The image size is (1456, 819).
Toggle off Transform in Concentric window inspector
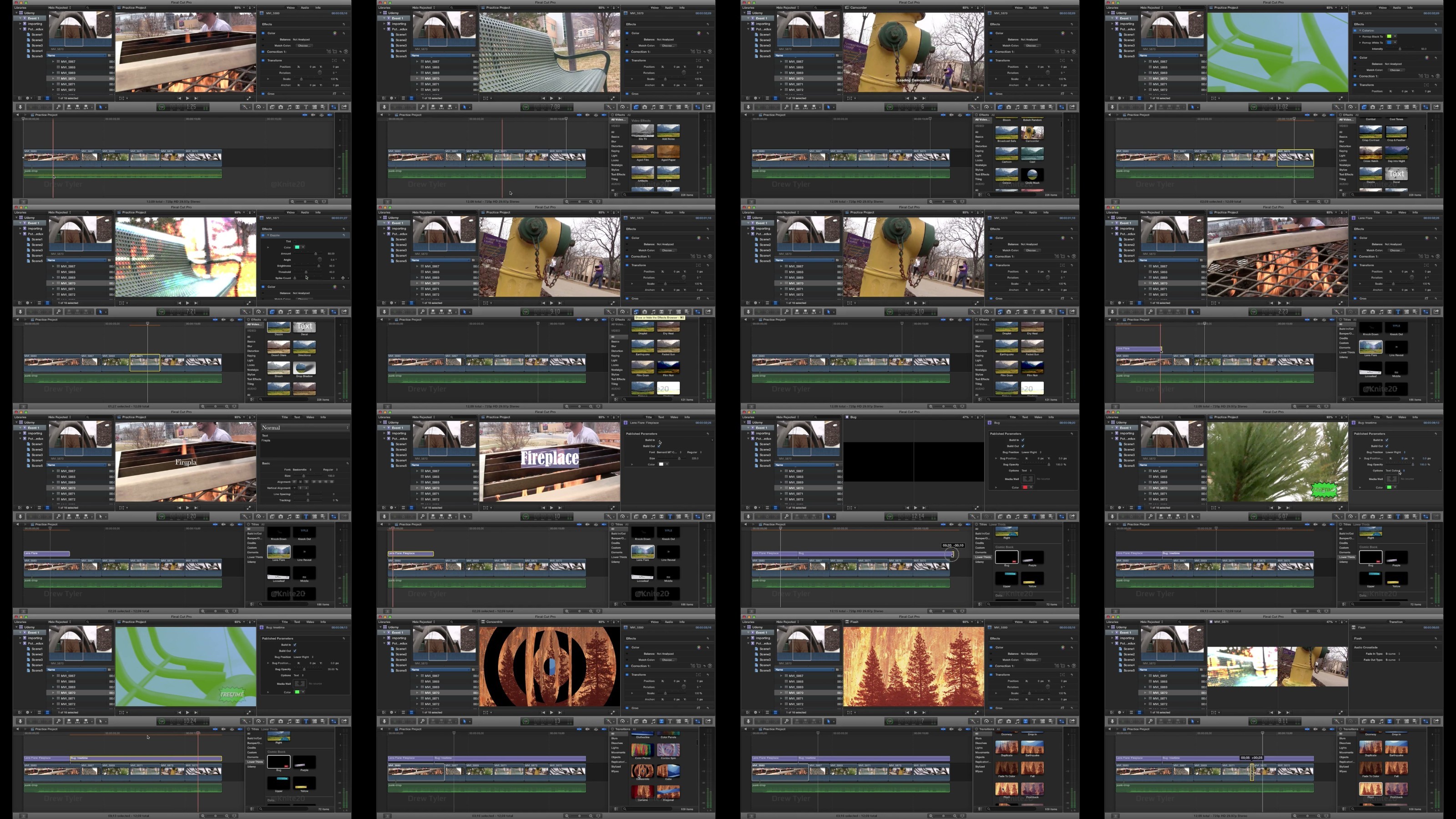628,674
